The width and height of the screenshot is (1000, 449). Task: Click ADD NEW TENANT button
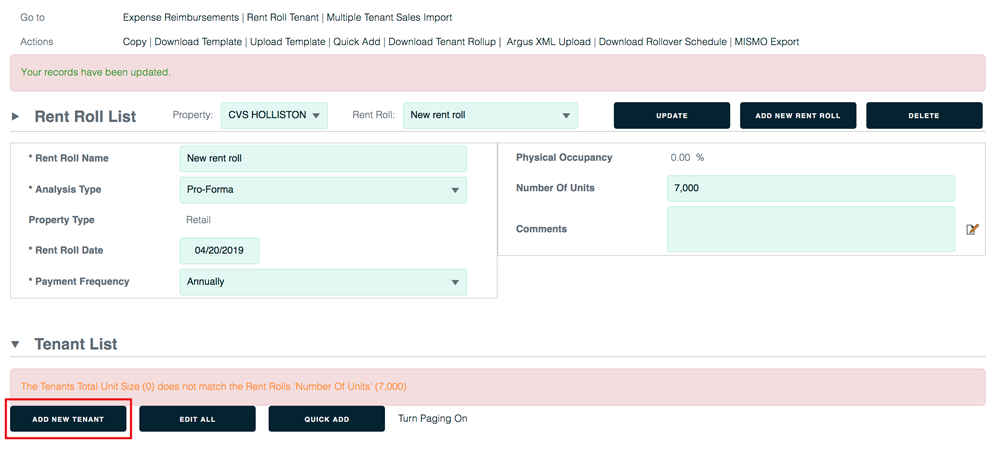click(x=68, y=419)
